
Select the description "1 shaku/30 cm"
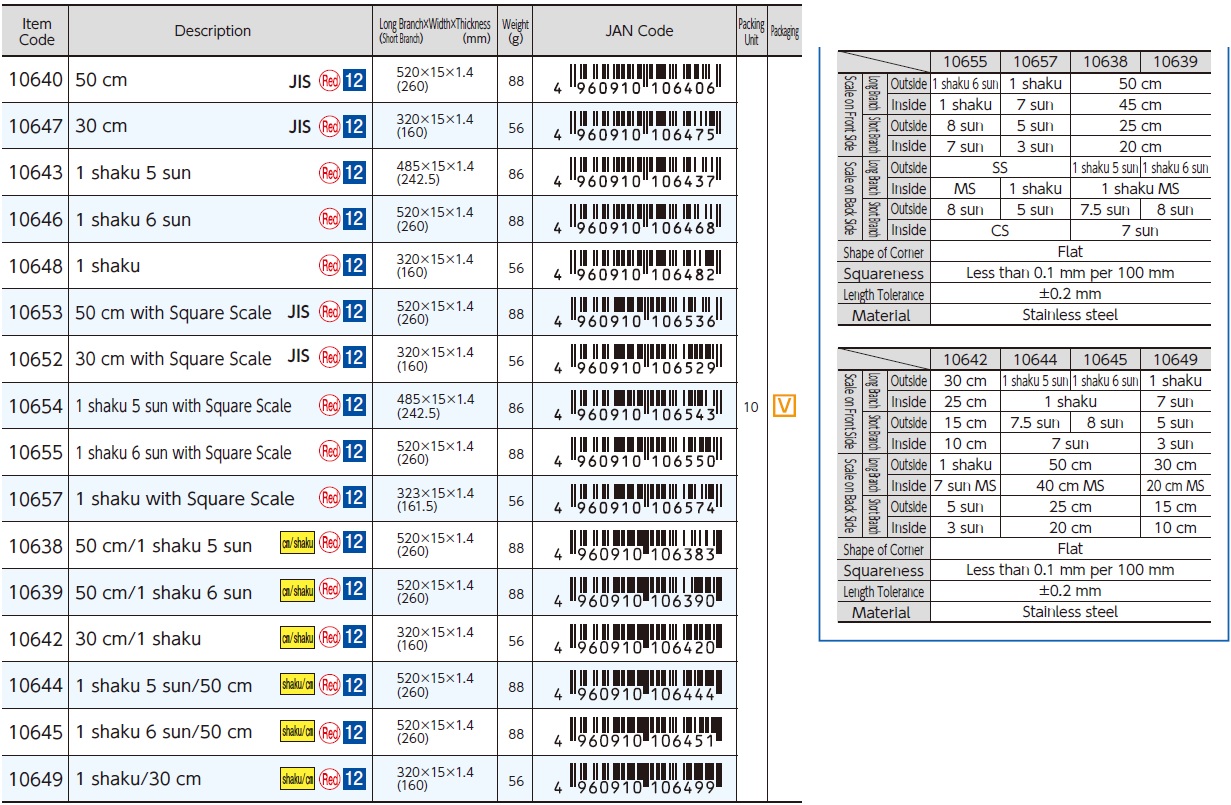138,779
